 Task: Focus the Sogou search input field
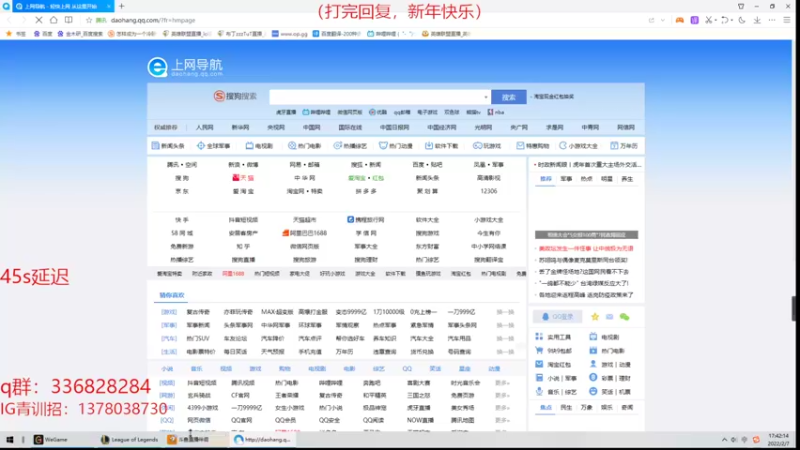pyautogui.click(x=376, y=97)
